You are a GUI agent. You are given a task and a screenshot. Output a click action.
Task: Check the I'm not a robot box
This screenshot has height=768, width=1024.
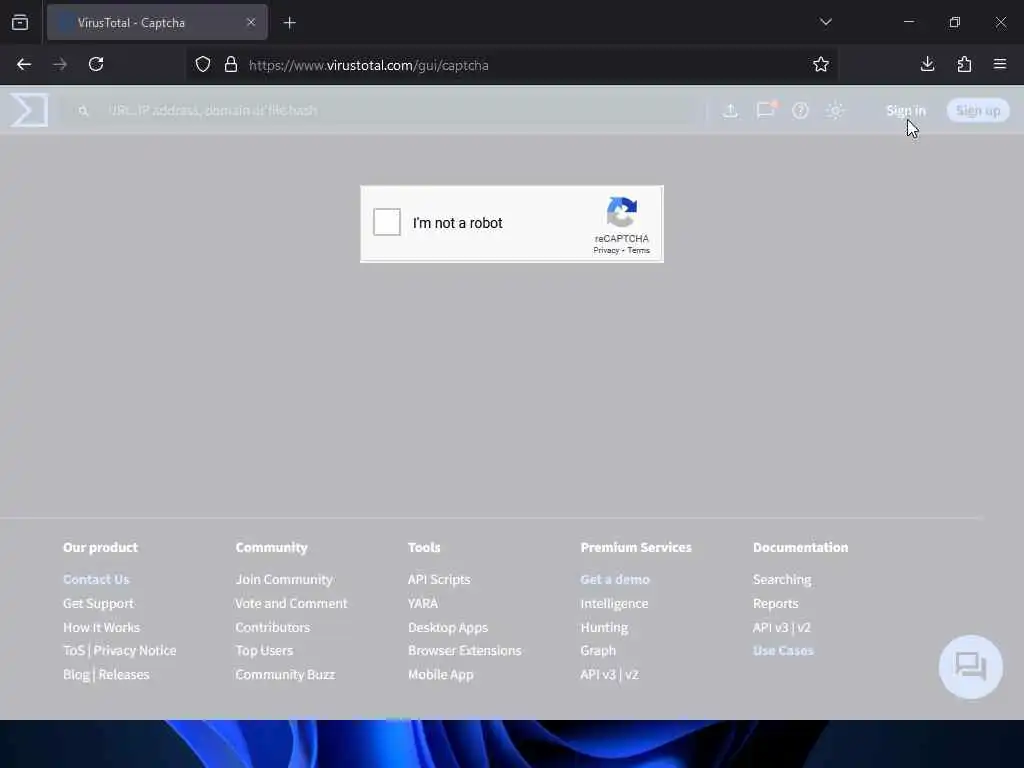click(387, 222)
